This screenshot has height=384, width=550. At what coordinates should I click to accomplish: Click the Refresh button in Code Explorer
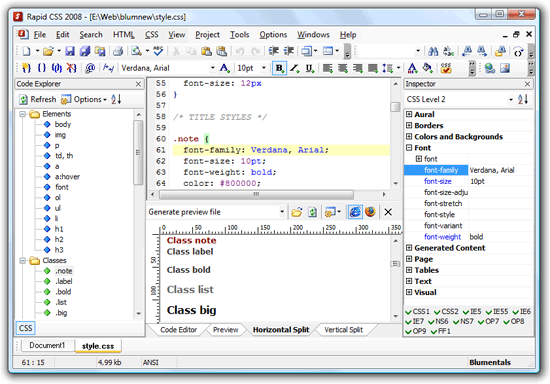click(38, 99)
